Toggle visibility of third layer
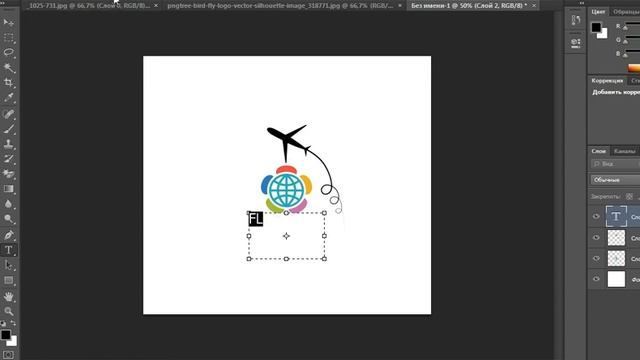Screen dimensions: 640x360 coord(596,258)
